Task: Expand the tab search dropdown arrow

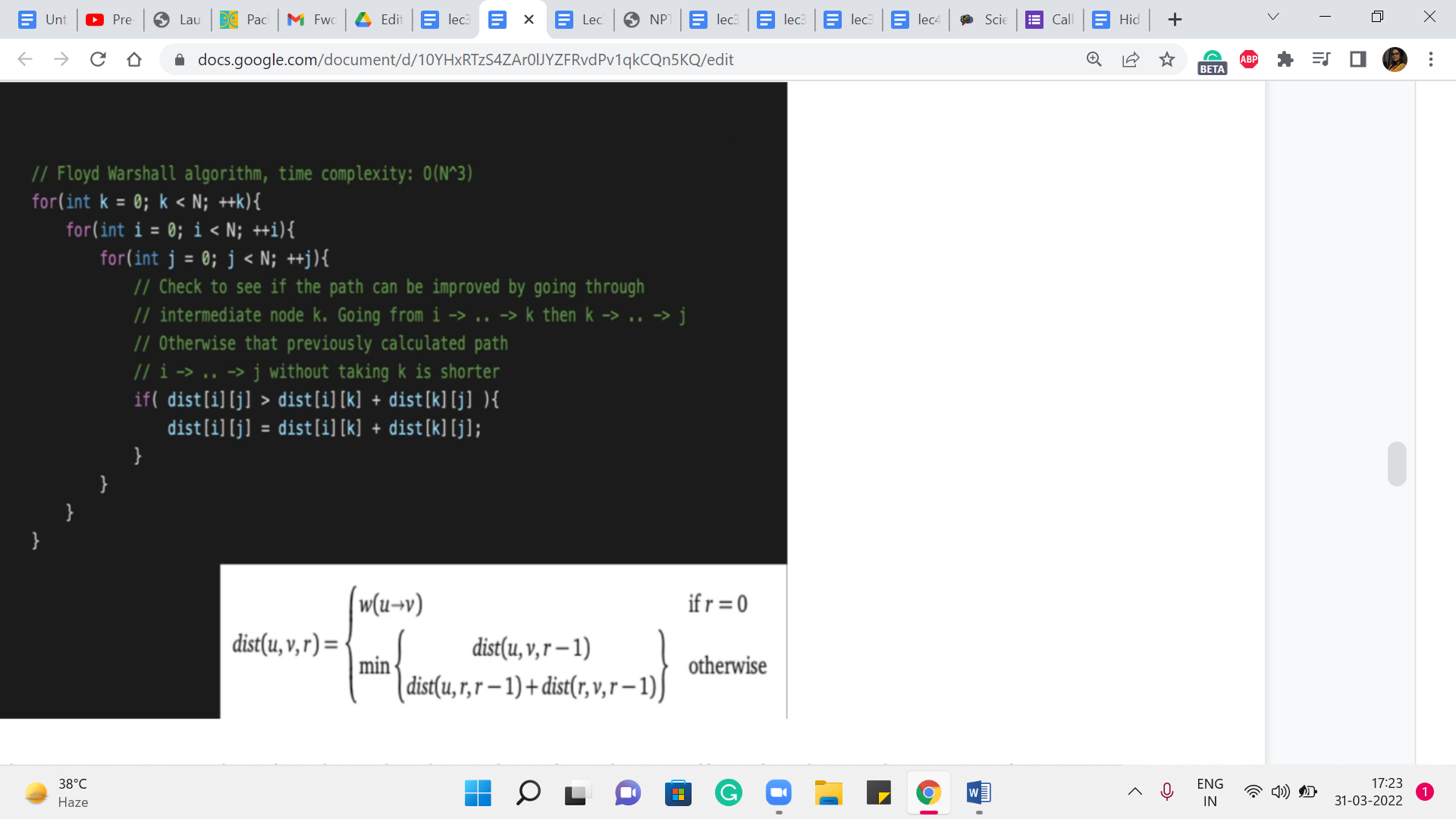Action: (x=1273, y=17)
